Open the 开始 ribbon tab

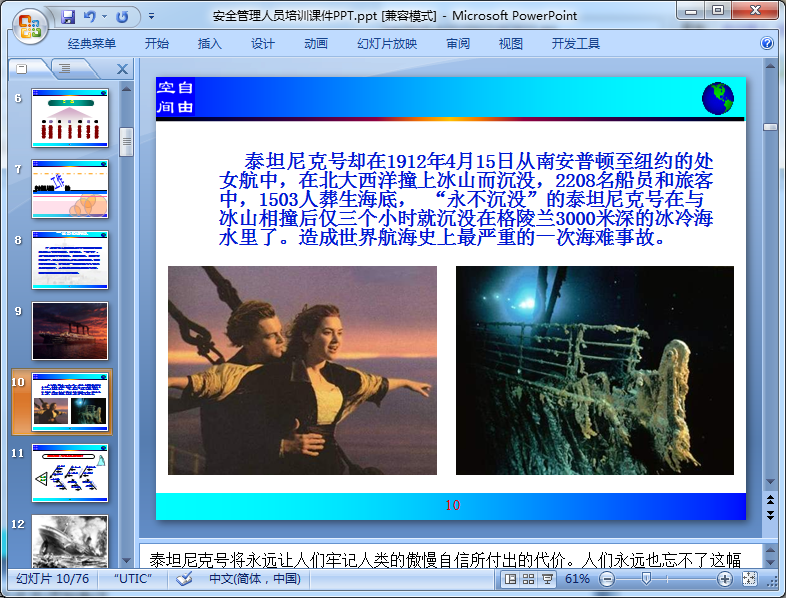click(156, 44)
